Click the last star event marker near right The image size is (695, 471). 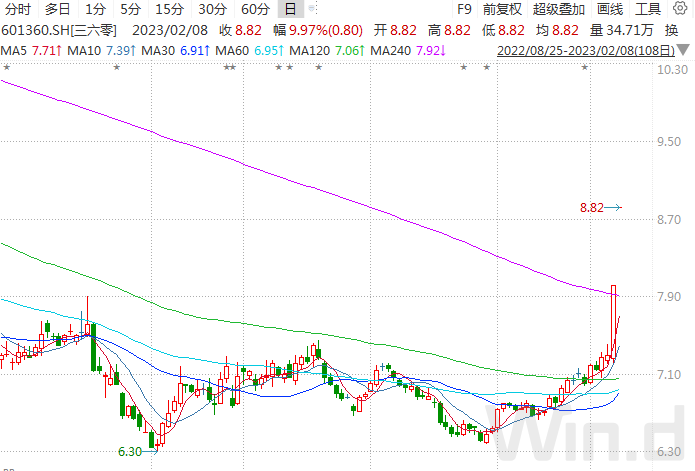coord(585,68)
